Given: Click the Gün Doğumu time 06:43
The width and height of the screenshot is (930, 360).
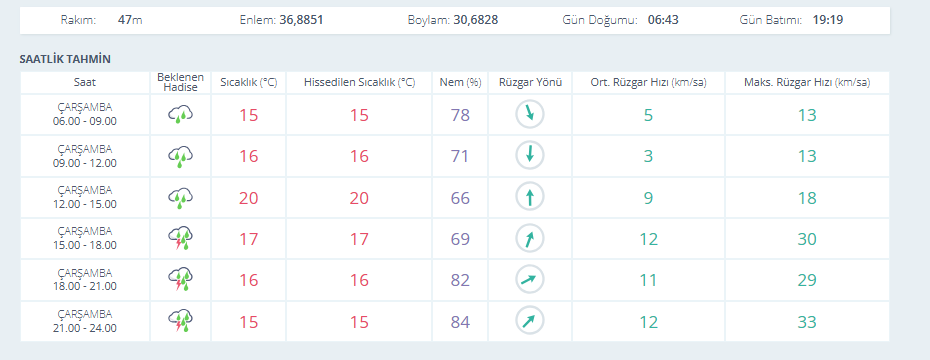Looking at the screenshot, I should click(663, 20).
